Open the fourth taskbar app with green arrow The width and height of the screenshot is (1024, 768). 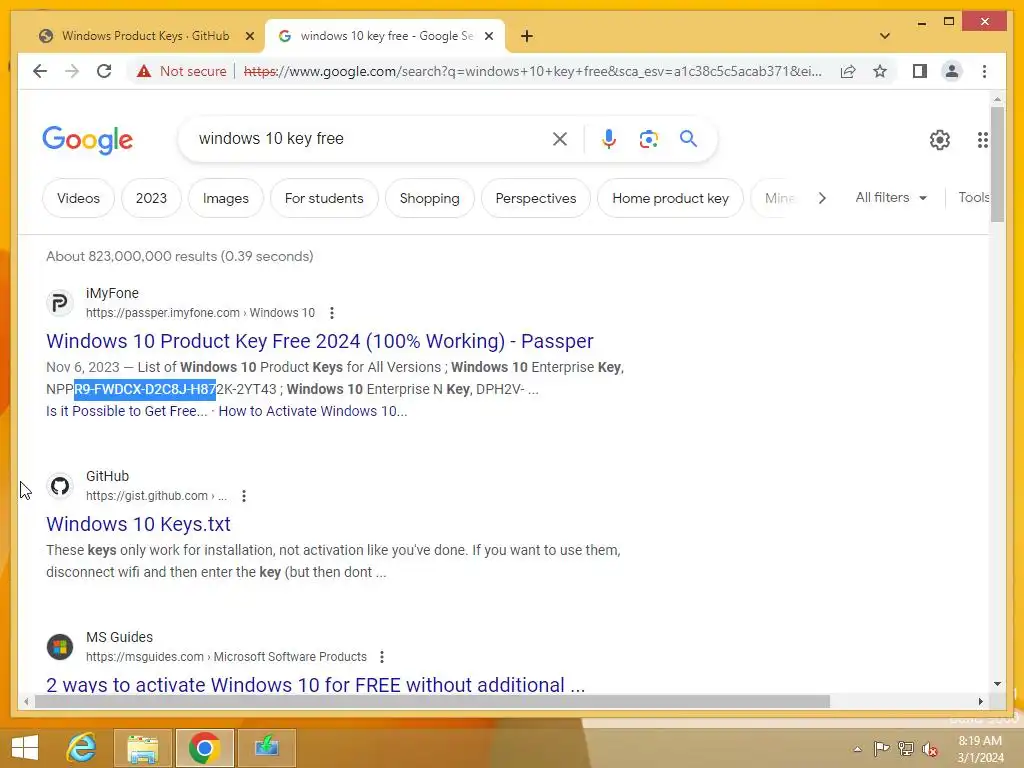pyautogui.click(x=266, y=748)
